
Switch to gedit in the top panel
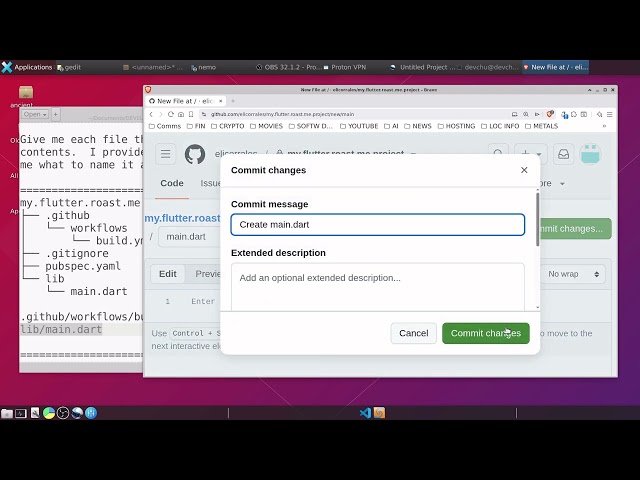(x=69, y=67)
